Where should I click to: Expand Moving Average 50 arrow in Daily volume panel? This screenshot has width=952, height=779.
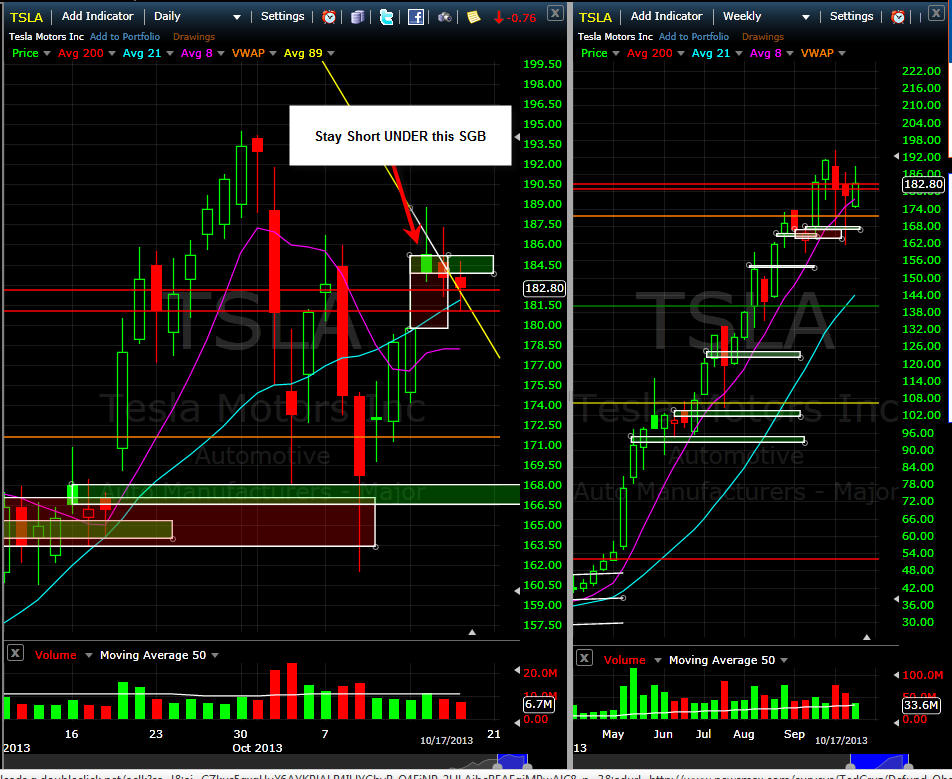(215, 655)
